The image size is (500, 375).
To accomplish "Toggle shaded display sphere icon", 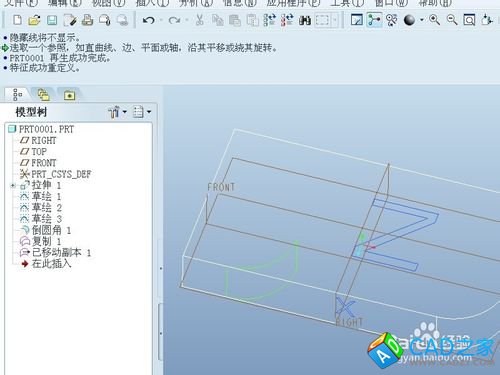I will click(409, 20).
